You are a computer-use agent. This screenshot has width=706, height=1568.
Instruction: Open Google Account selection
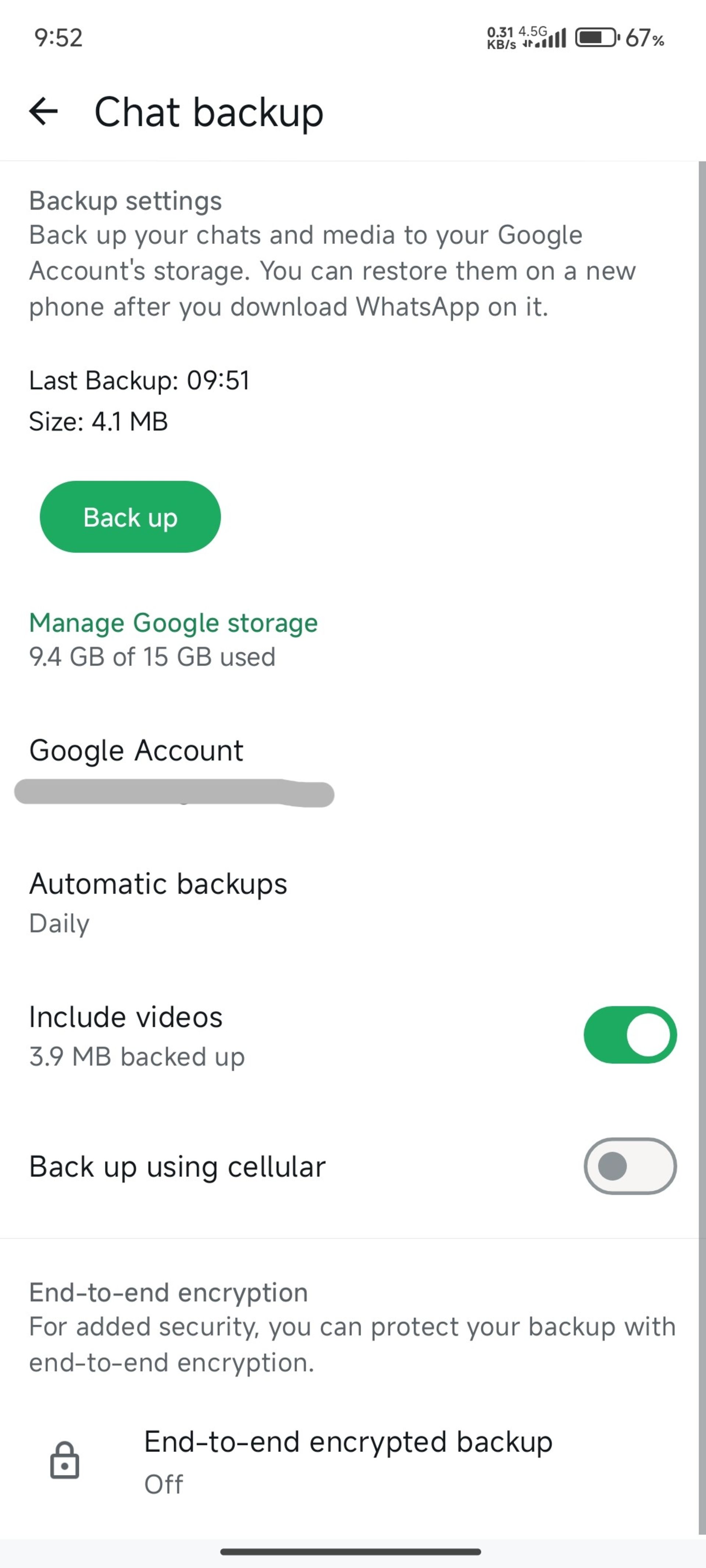coord(136,750)
